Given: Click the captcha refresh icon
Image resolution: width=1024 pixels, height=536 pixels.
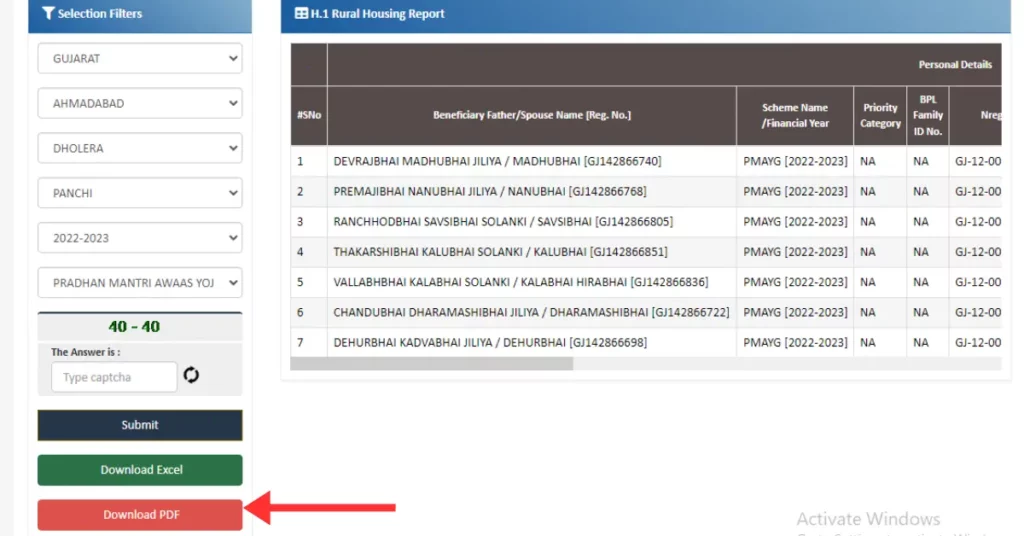Looking at the screenshot, I should click(x=191, y=376).
